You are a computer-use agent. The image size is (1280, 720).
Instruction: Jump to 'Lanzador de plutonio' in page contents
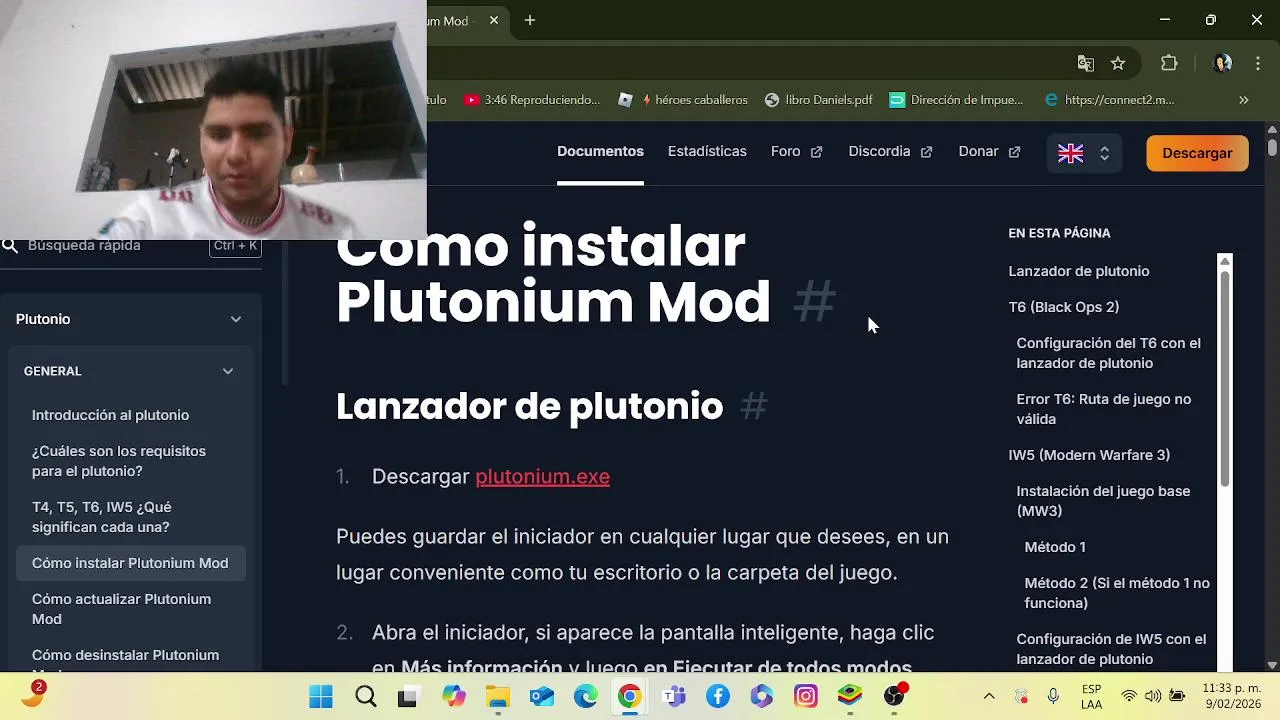pyautogui.click(x=1079, y=271)
